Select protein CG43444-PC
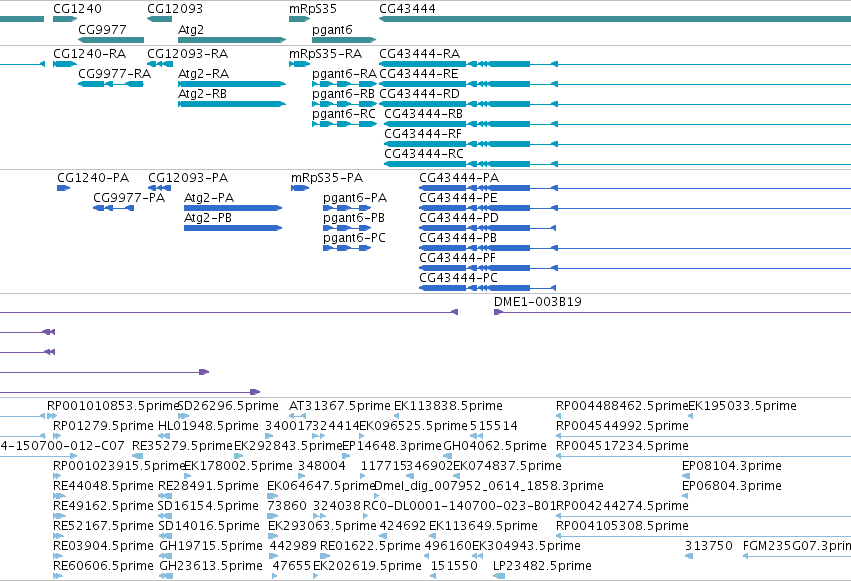The width and height of the screenshot is (851, 581). point(488,288)
